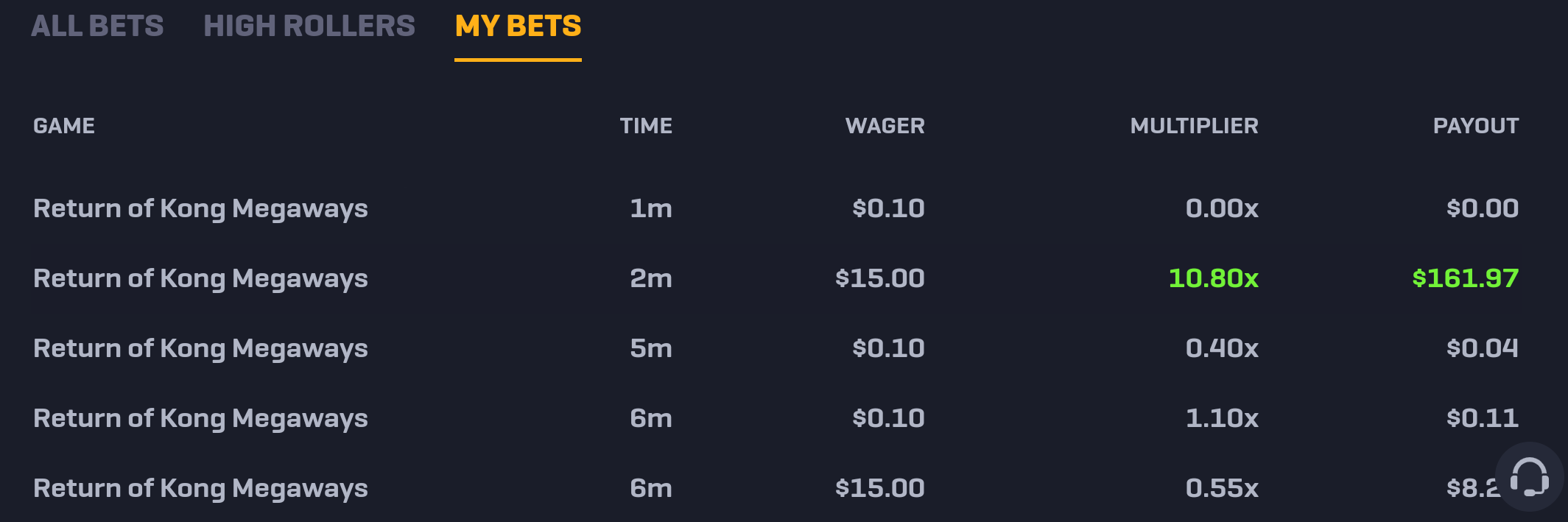Viewport: 1568px width, 522px height.
Task: Open Return of Kong Megaways from 5m ago
Action: [200, 349]
